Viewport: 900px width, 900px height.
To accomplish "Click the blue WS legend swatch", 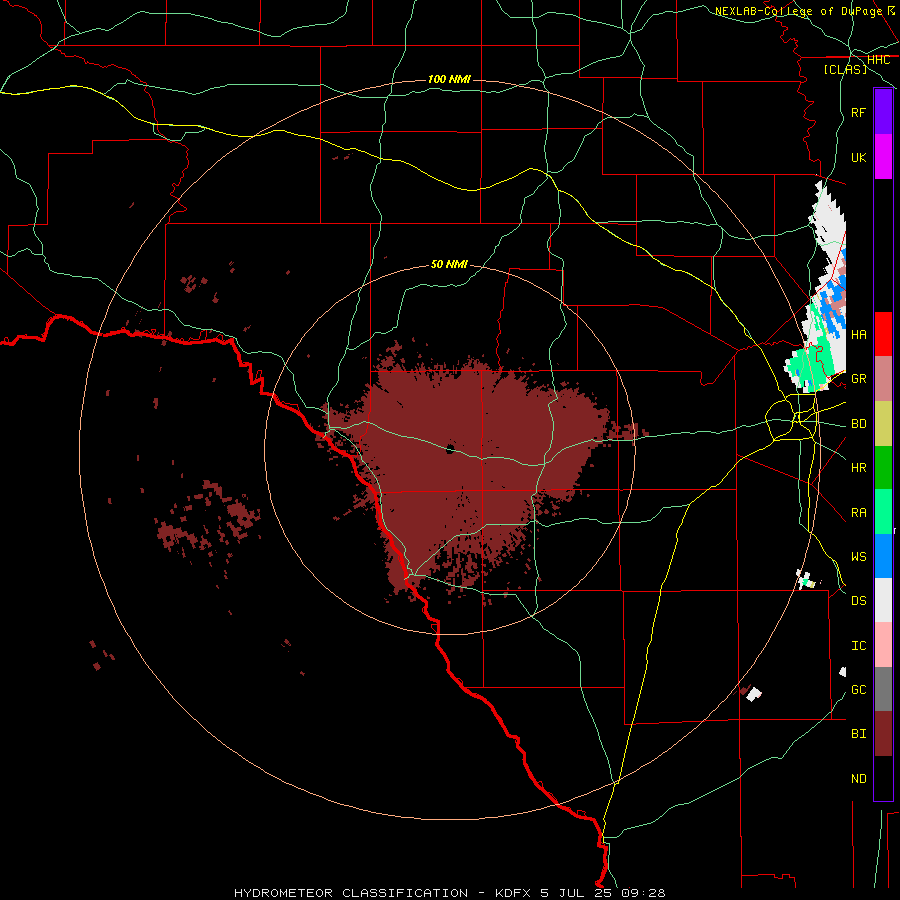I will 883,556.
